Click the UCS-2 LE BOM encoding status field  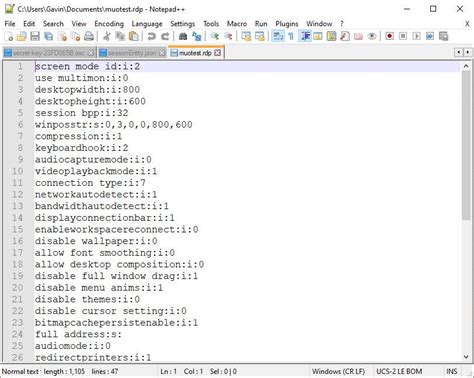pos(399,371)
